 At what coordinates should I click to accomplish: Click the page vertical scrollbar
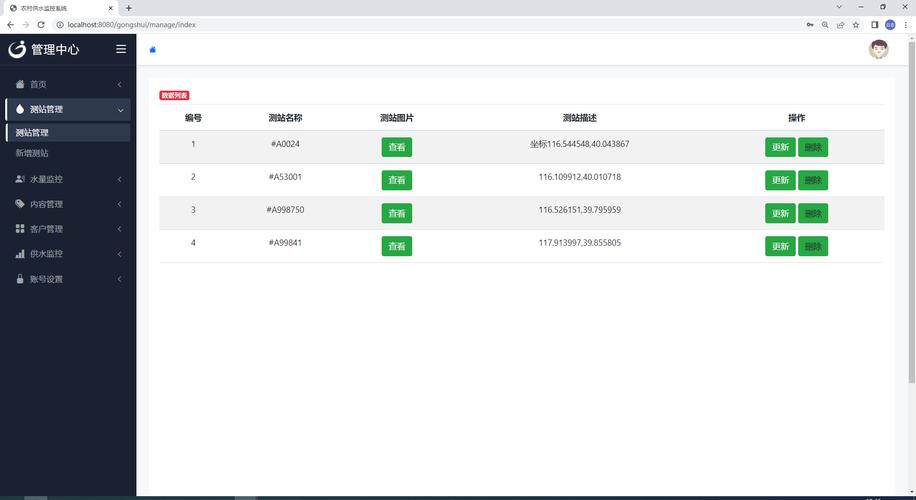point(911,210)
